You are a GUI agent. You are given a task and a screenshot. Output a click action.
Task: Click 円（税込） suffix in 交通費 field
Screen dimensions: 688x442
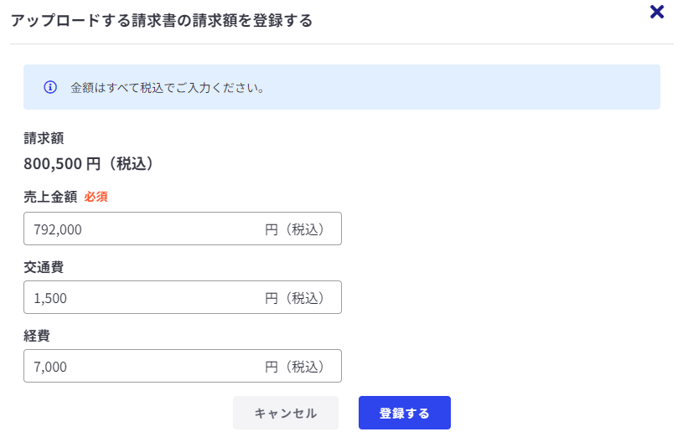[x=295, y=298]
